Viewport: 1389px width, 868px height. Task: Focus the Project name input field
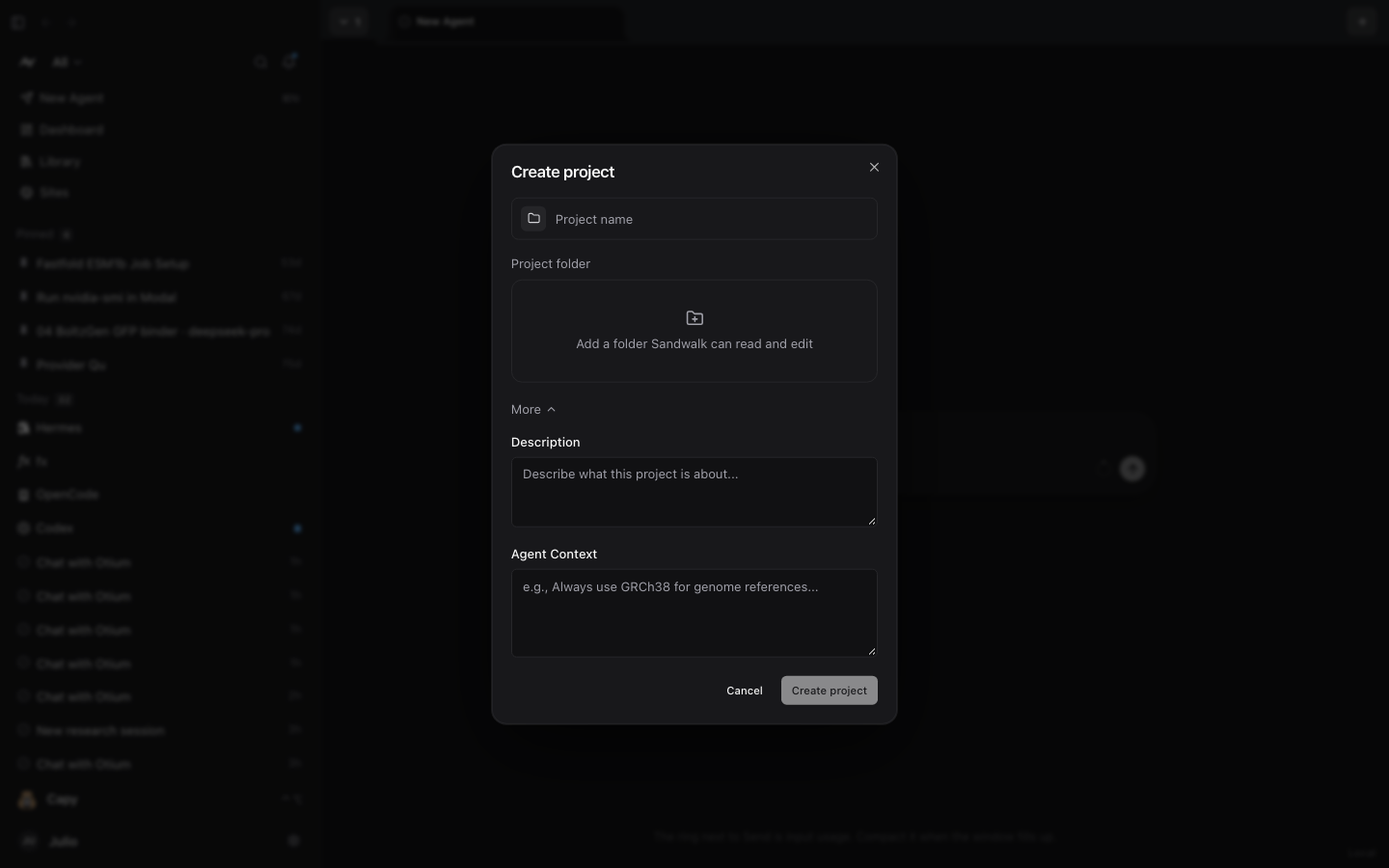pos(694,219)
